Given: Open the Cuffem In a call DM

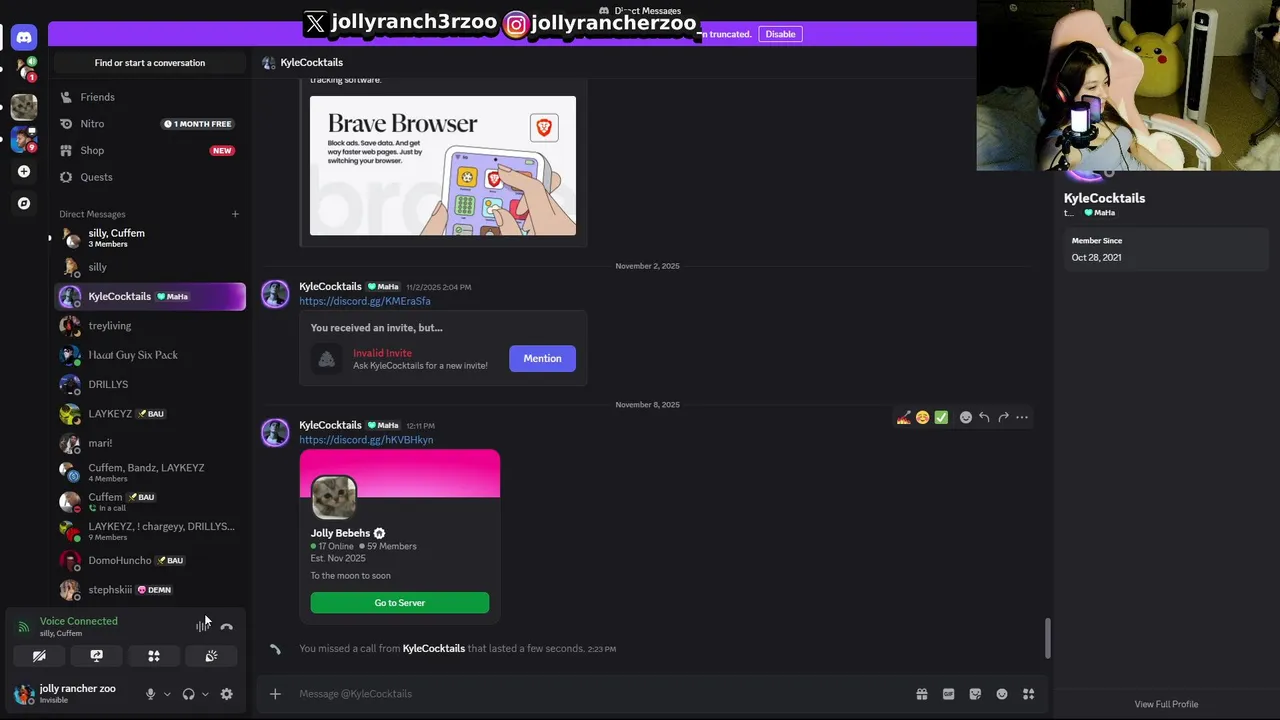Looking at the screenshot, I should pyautogui.click(x=150, y=502).
